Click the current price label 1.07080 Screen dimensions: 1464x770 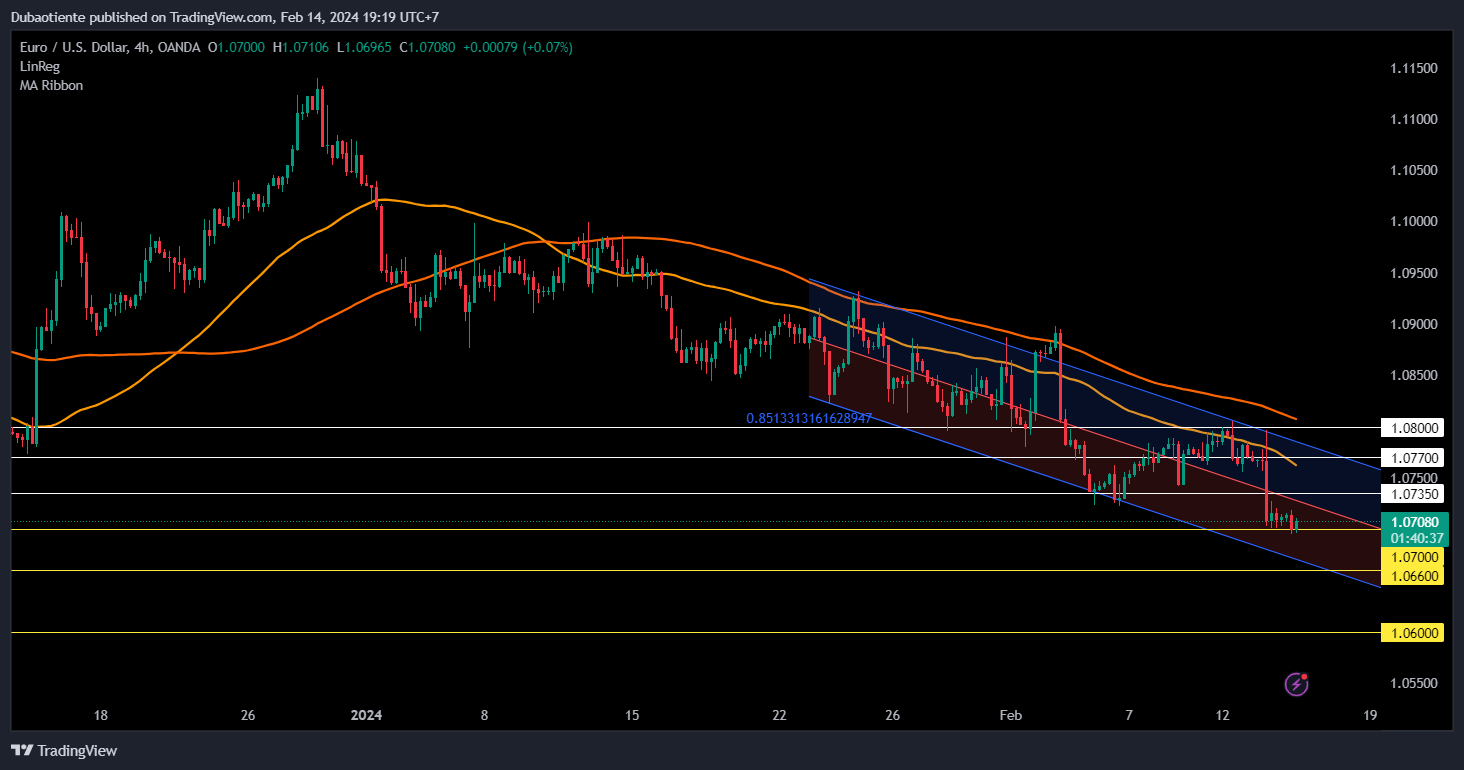tap(1413, 522)
